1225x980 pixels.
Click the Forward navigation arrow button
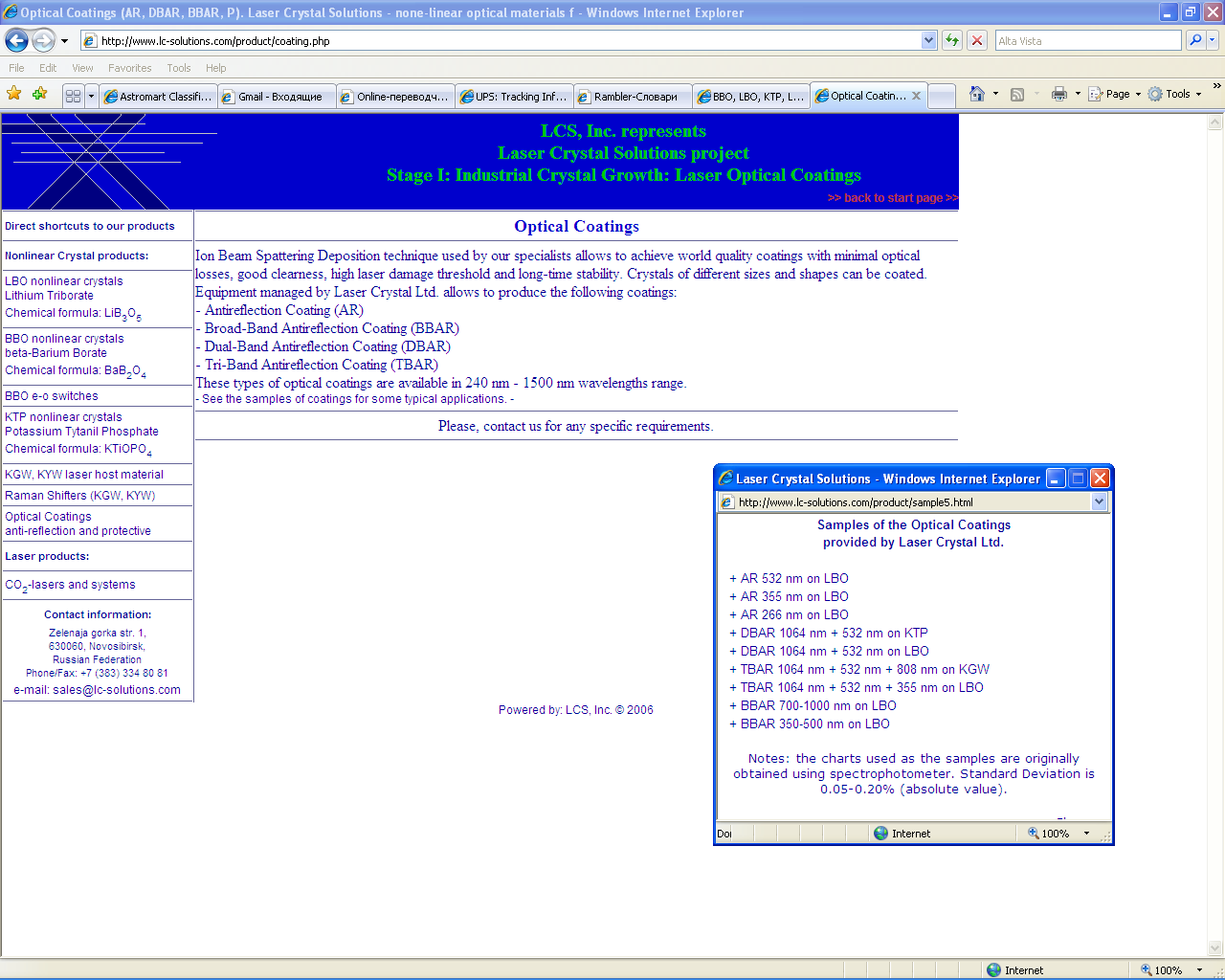coord(43,40)
